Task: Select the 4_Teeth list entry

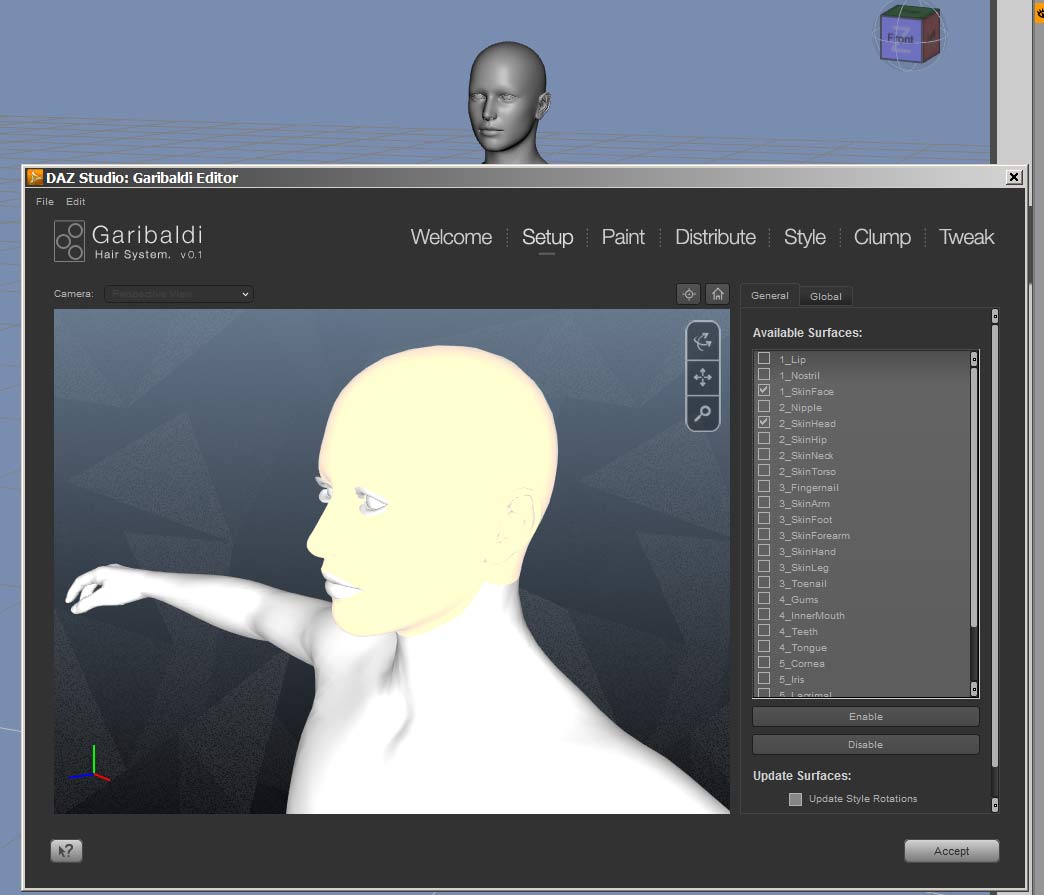Action: [798, 631]
